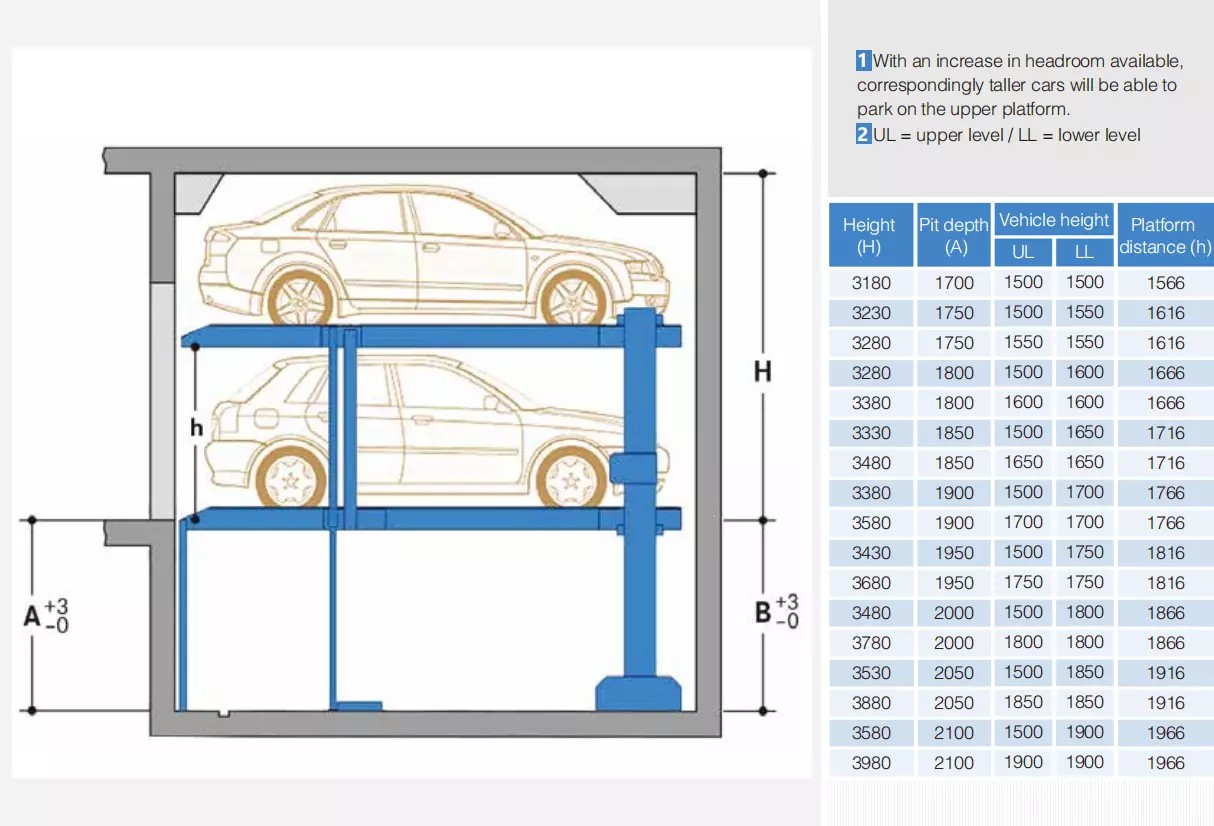Select the 3180 height cell
The image size is (1214, 826).
click(x=870, y=283)
